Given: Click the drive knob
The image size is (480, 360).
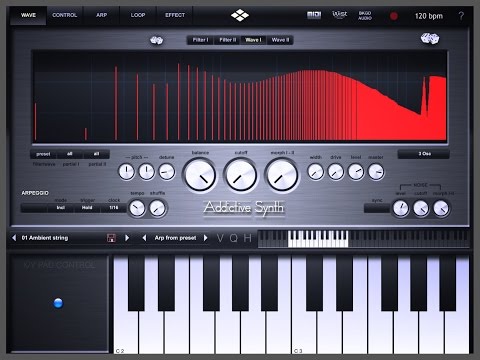Looking at the screenshot, I should (336, 172).
